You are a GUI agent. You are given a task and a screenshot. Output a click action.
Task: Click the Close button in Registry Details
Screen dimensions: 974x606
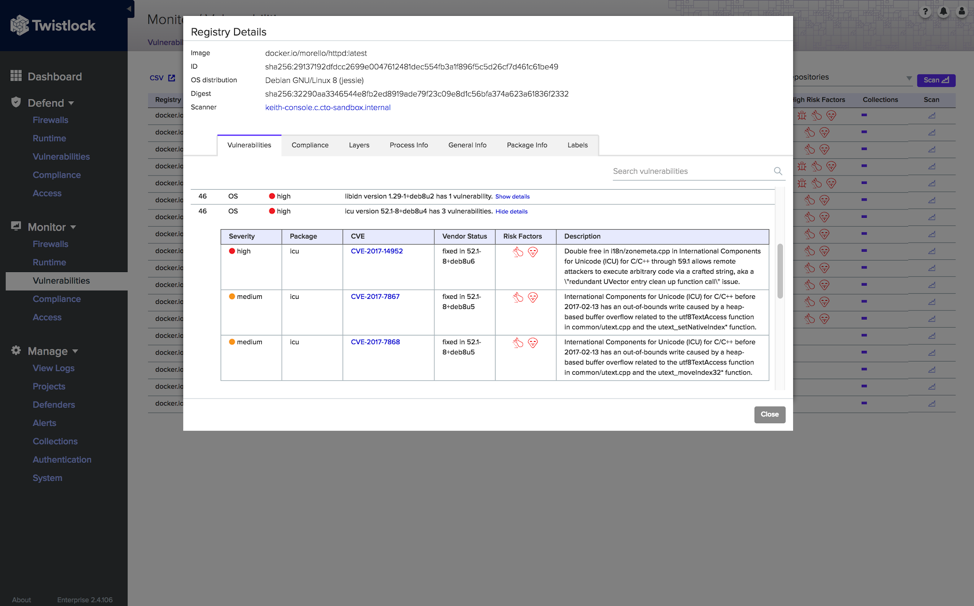pyautogui.click(x=770, y=415)
